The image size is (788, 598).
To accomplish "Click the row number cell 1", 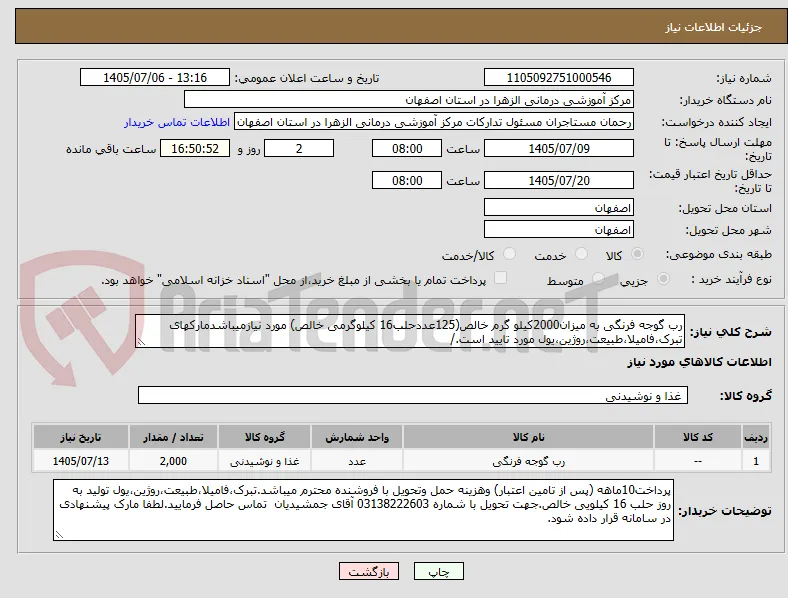I will 756,461.
